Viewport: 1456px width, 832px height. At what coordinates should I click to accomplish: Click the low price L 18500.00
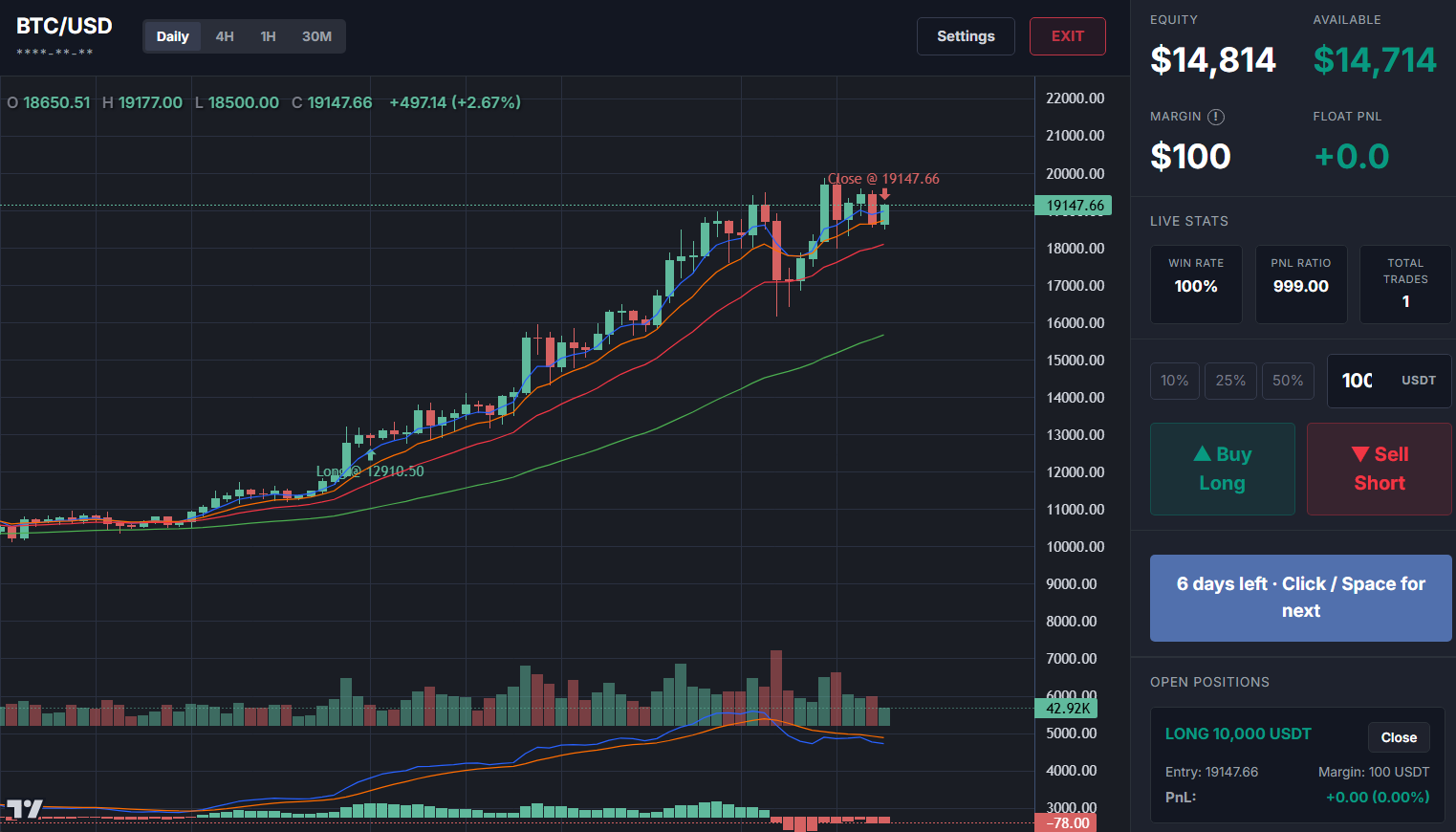pos(237,102)
